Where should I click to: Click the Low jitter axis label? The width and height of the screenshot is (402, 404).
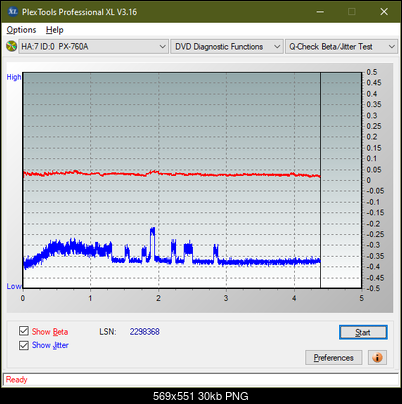click(14, 286)
